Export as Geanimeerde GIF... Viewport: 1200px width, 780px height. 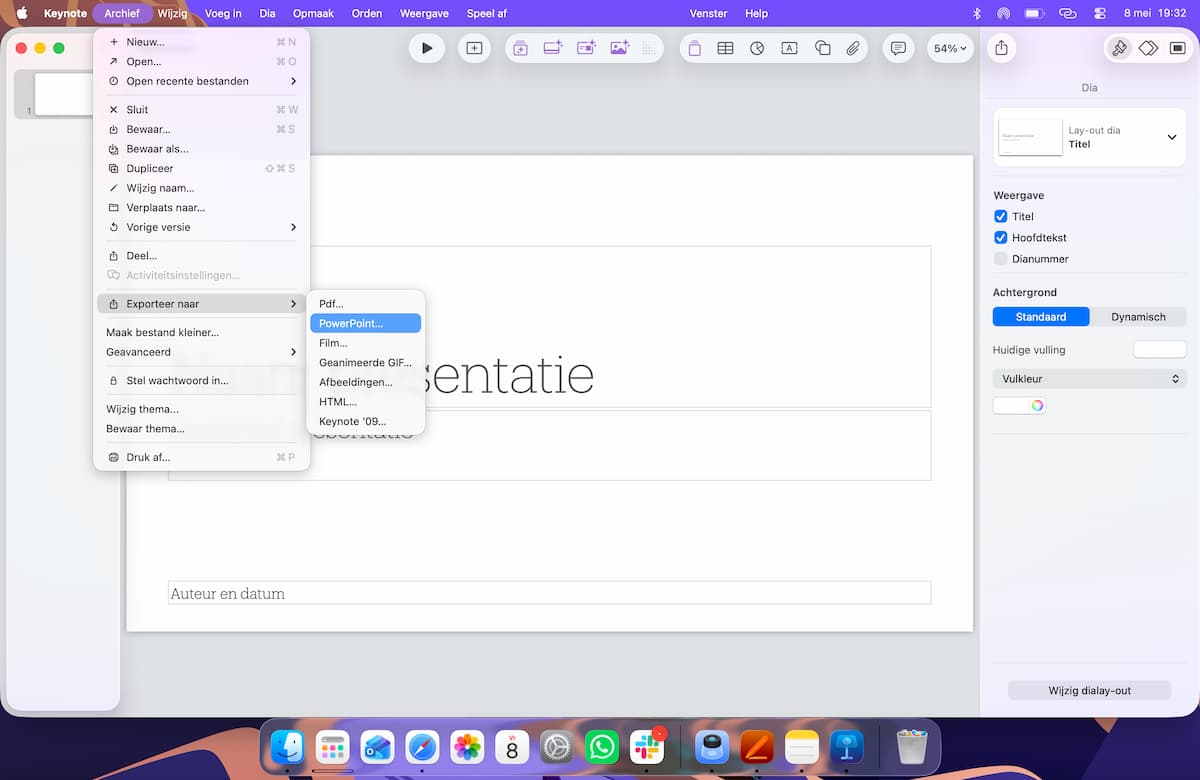point(366,363)
